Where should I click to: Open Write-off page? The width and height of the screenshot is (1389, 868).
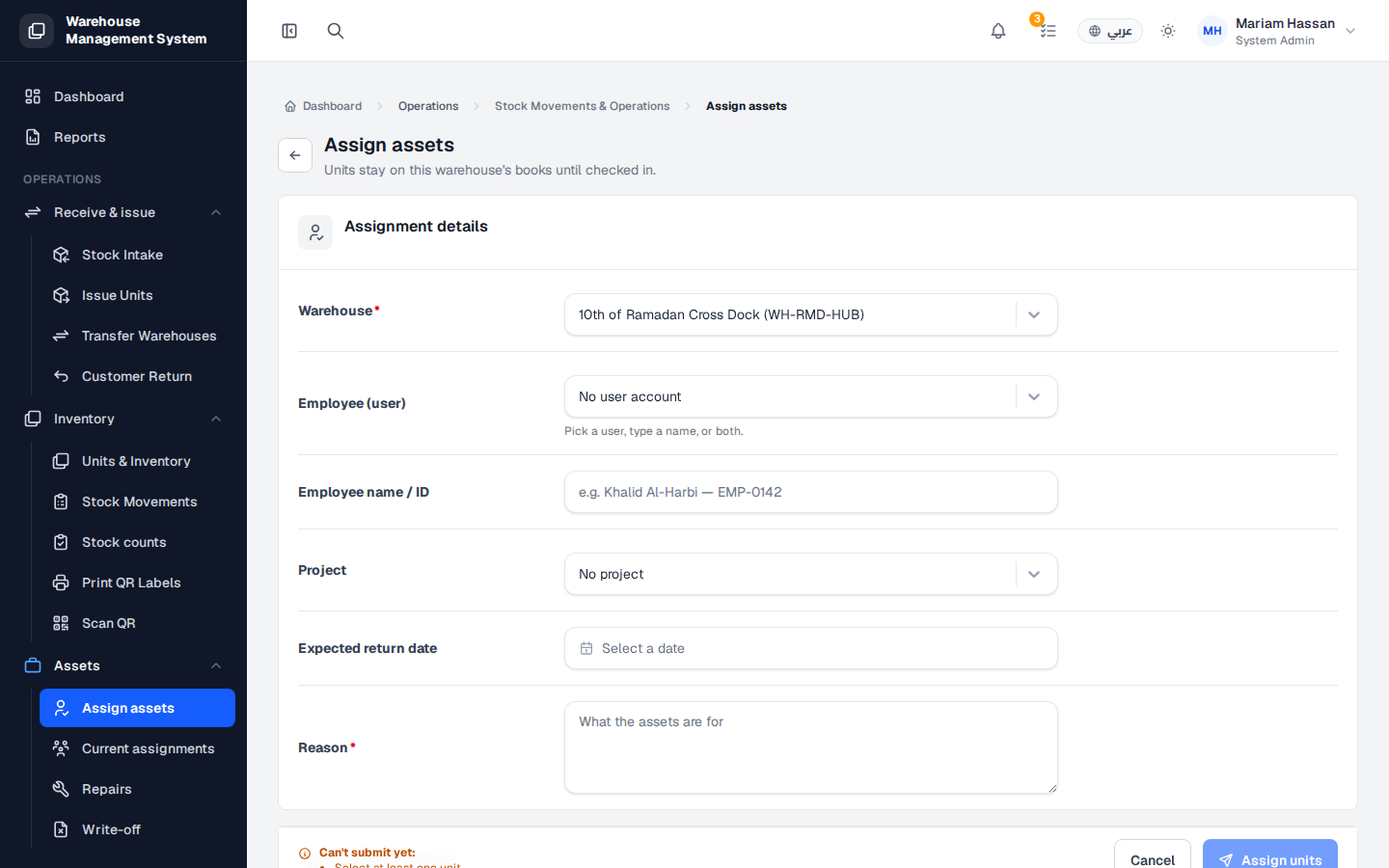[x=137, y=829]
